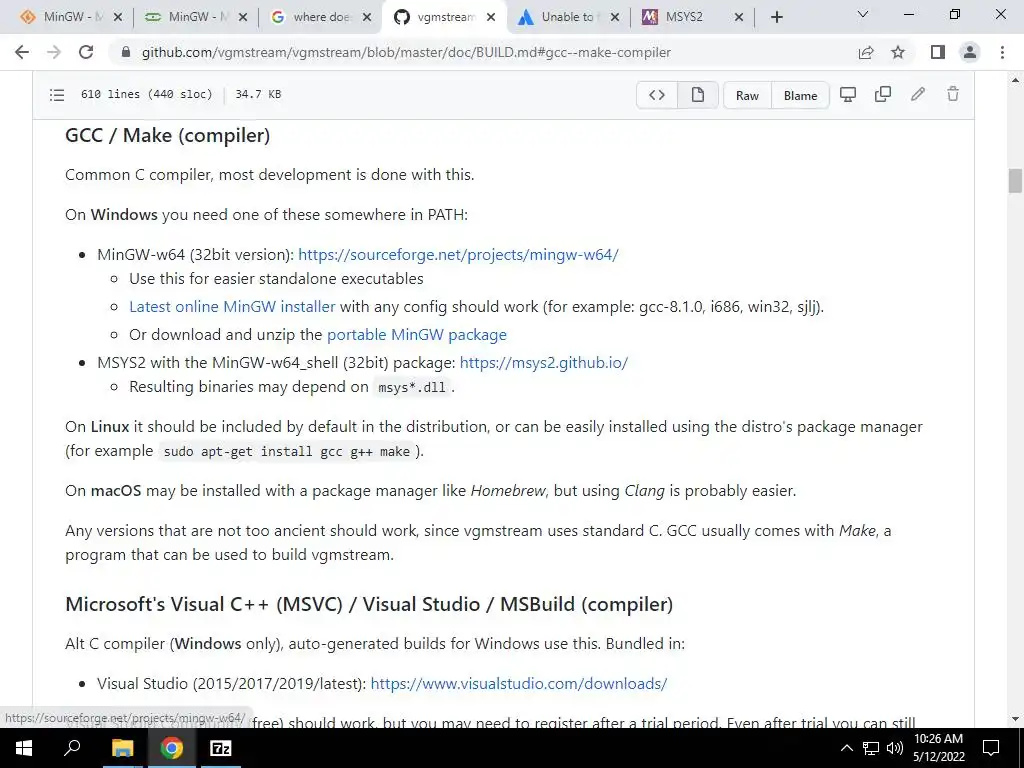This screenshot has width=1024, height=768.
Task: Share this page icon in address bar
Action: [x=866, y=52]
